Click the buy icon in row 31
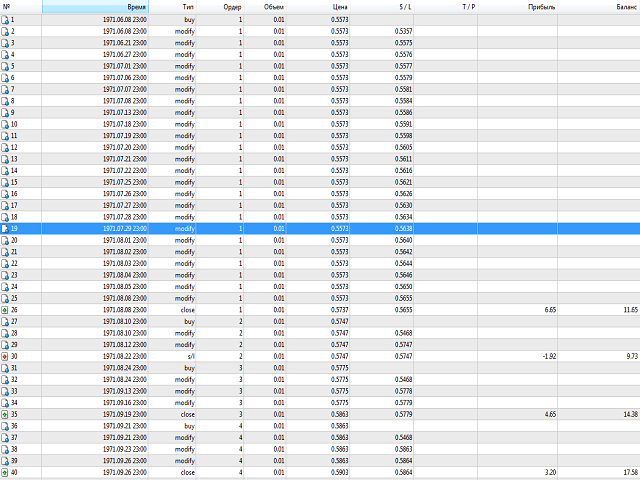The image size is (640, 480). (x=5, y=367)
